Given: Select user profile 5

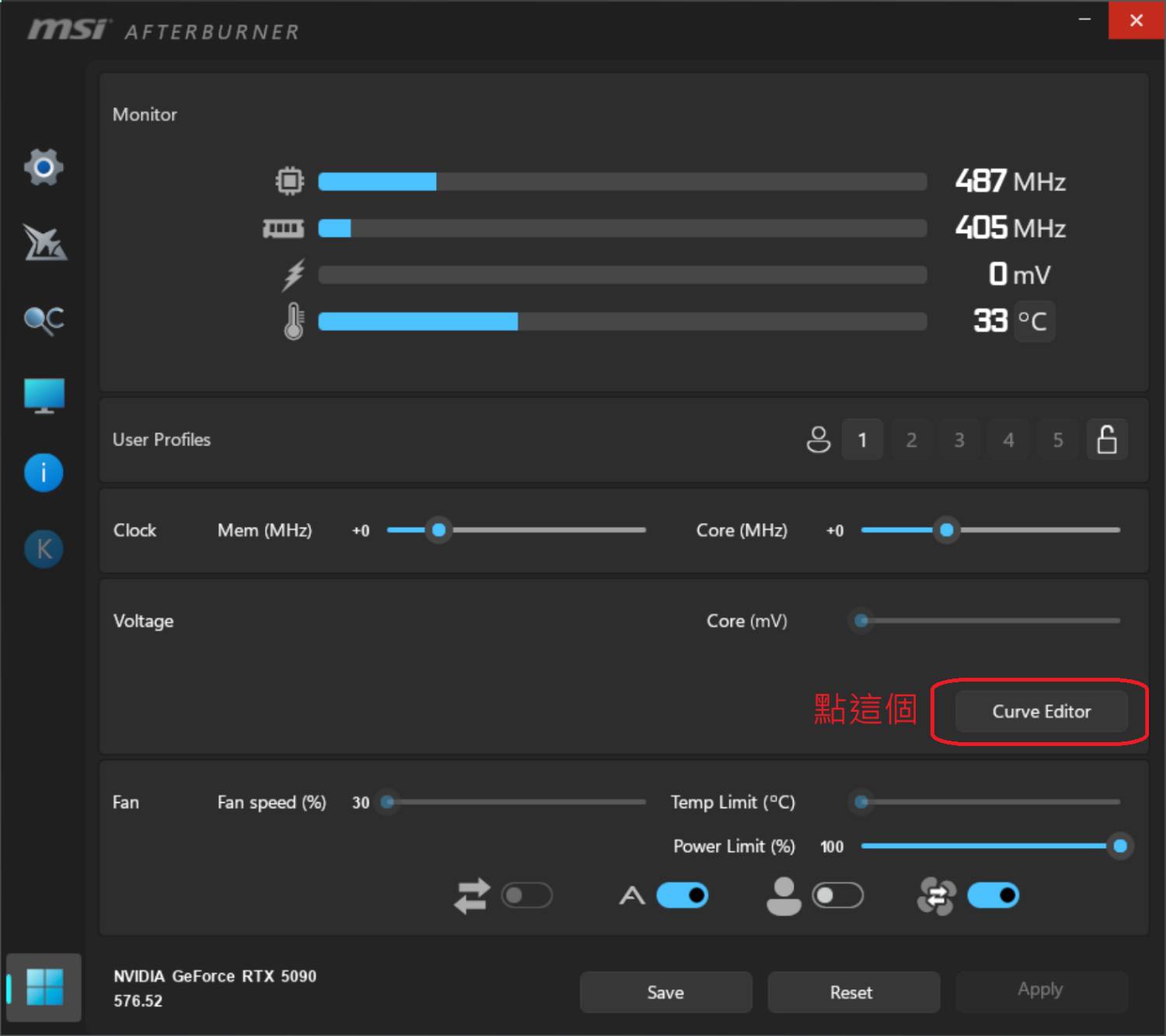Looking at the screenshot, I should 1058,440.
